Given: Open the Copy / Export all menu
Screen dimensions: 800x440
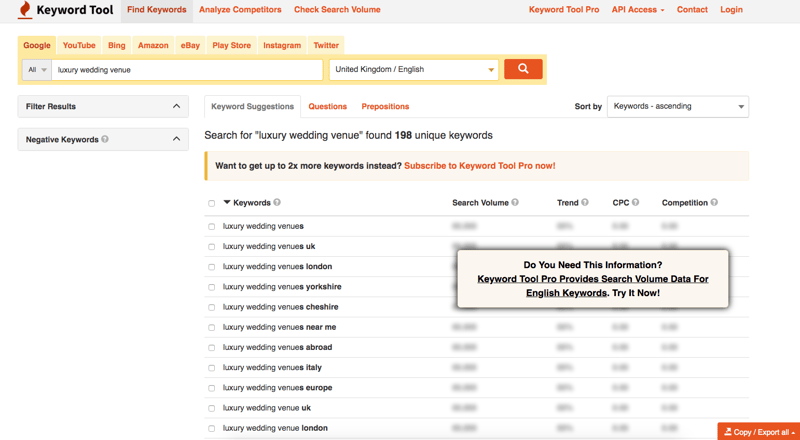Looking at the screenshot, I should pos(759,432).
